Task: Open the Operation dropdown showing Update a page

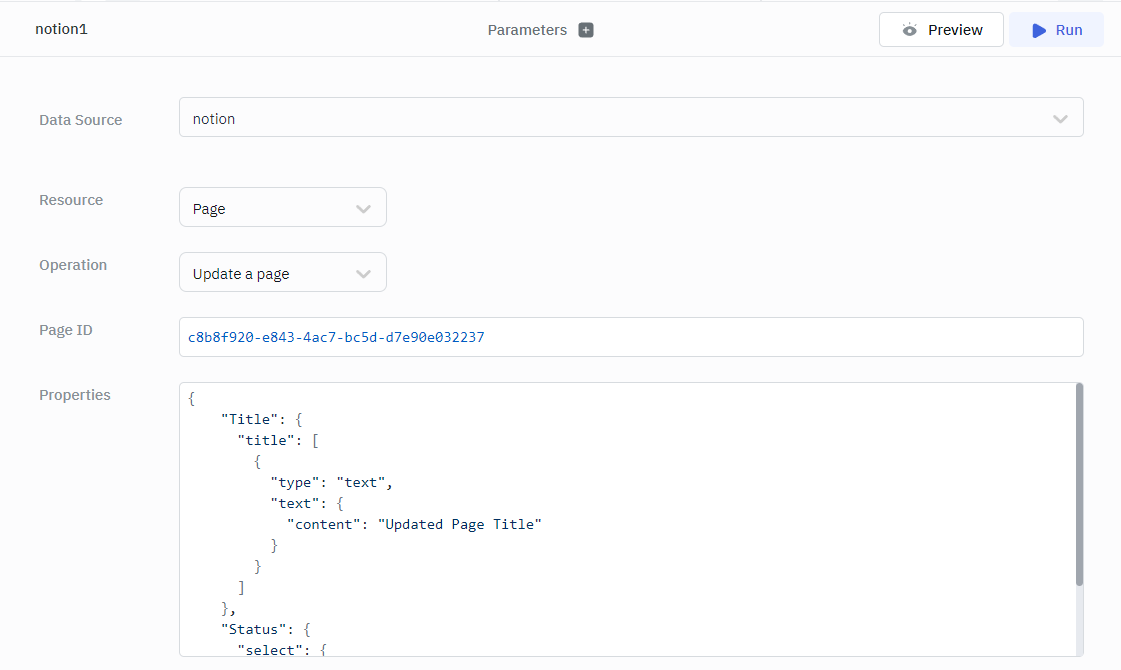Action: click(282, 273)
